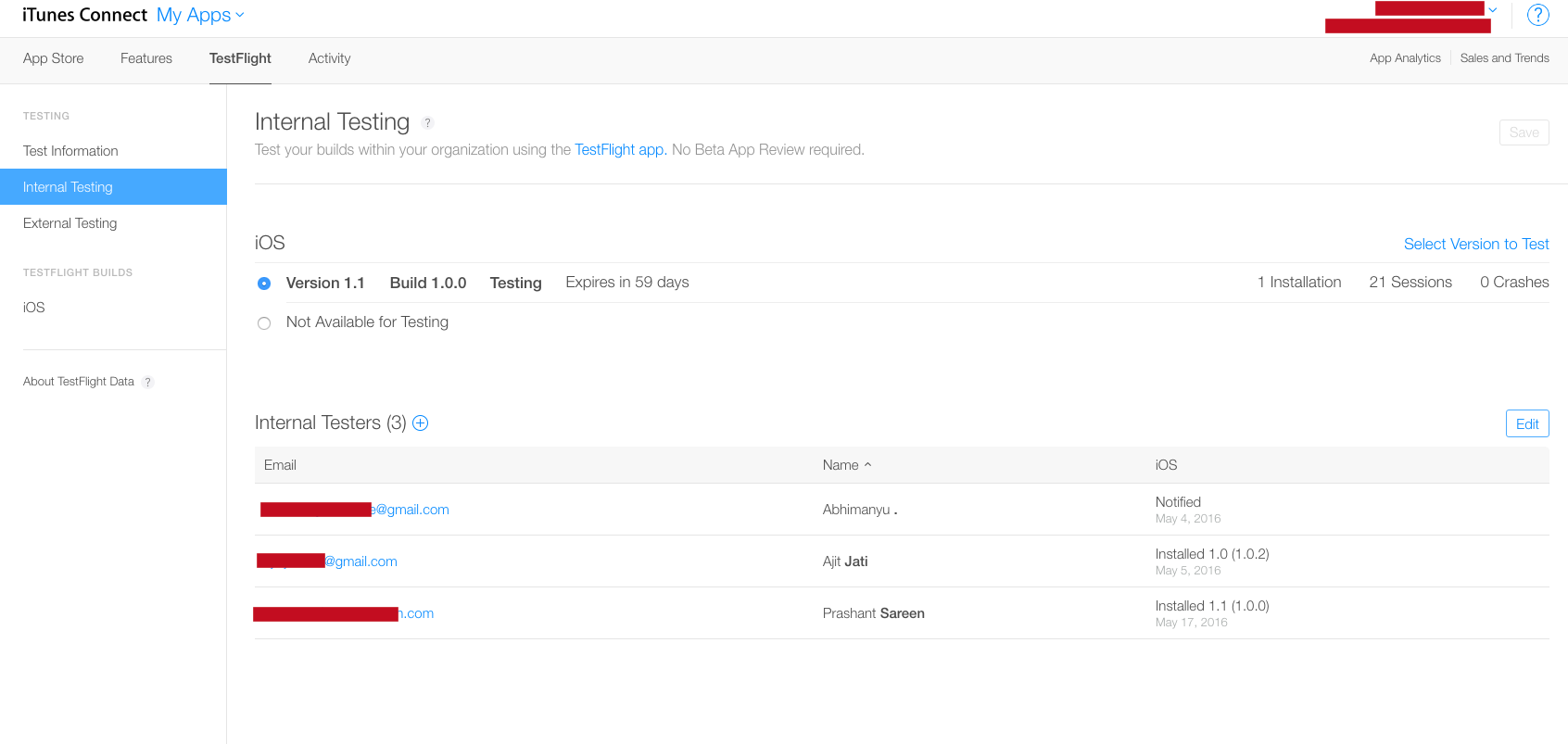The height and width of the screenshot is (744, 1568).
Task: Click the 0 Crashes count
Action: click(x=1514, y=283)
